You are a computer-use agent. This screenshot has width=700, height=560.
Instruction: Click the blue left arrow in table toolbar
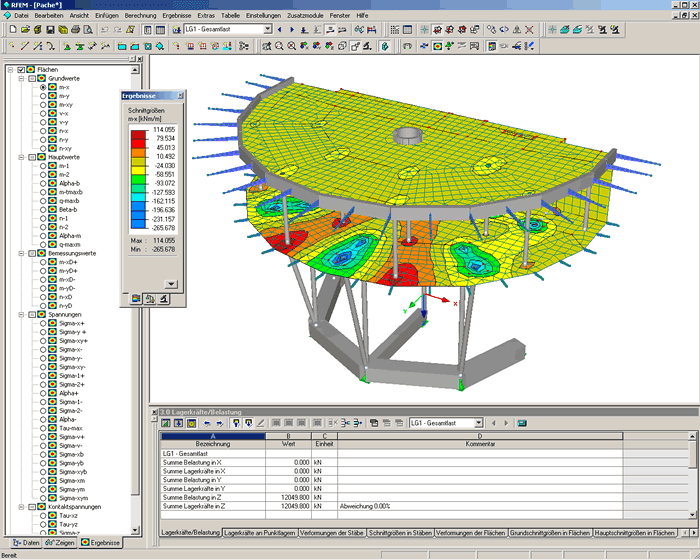(207, 423)
